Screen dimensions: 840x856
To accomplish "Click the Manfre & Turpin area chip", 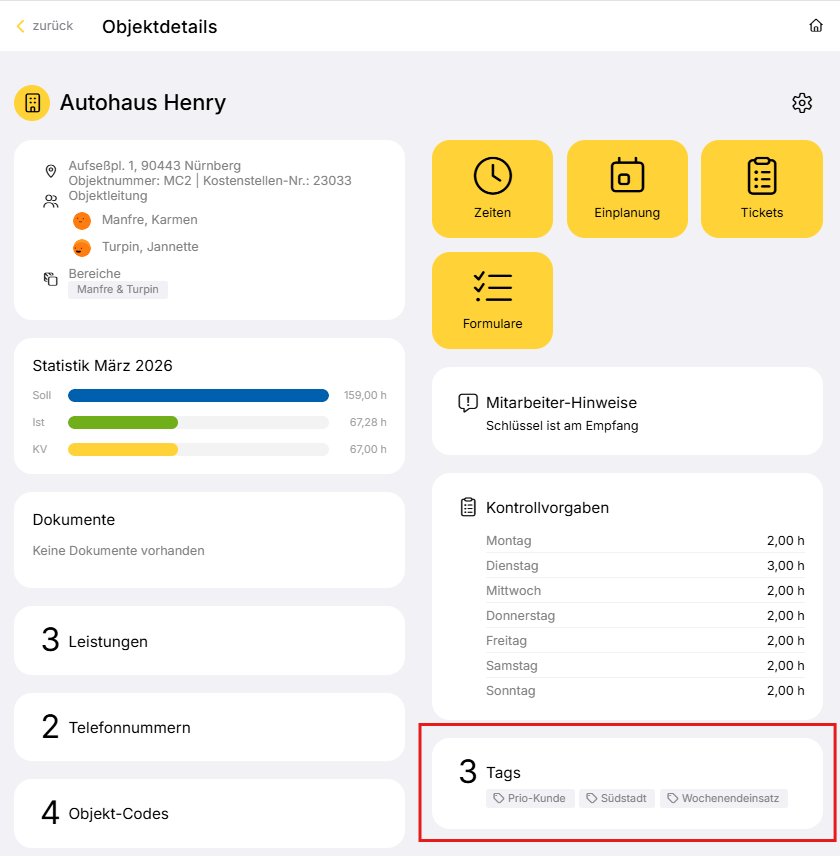I will point(118,290).
